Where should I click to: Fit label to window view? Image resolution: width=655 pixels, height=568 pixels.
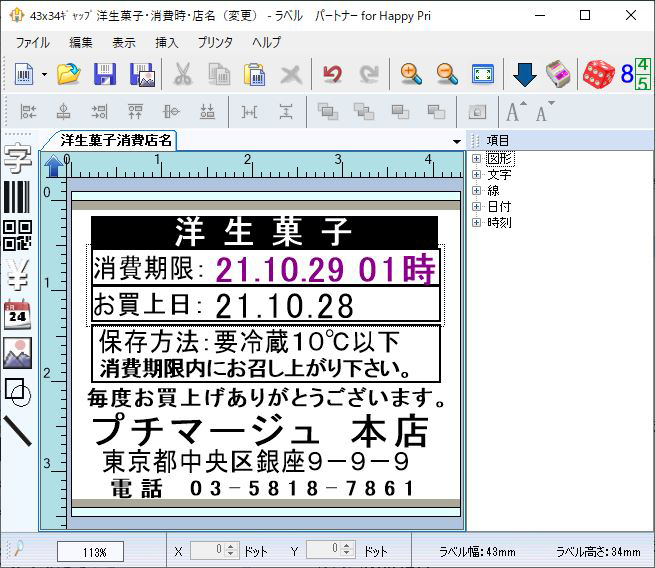coord(483,74)
